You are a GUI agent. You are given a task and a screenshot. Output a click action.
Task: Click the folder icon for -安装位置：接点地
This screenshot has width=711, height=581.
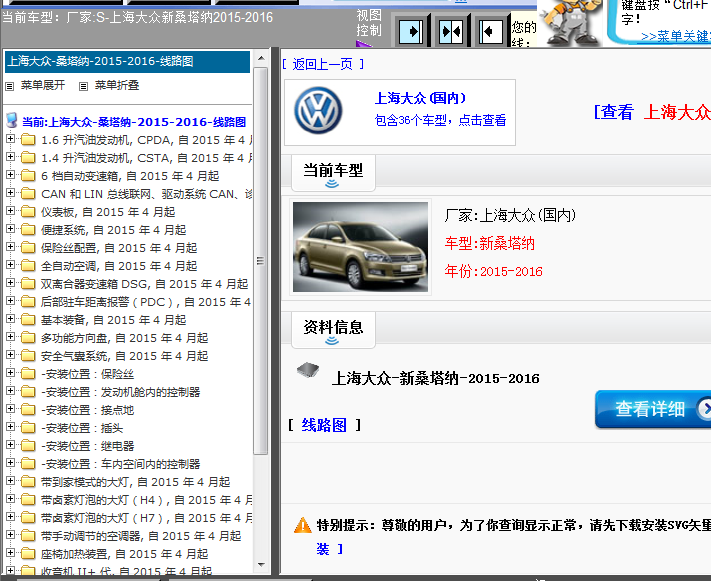[x=28, y=410]
